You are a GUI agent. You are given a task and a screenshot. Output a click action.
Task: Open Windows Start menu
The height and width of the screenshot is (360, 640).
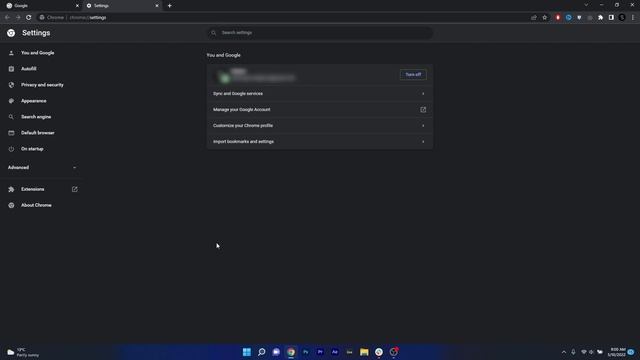click(247, 352)
